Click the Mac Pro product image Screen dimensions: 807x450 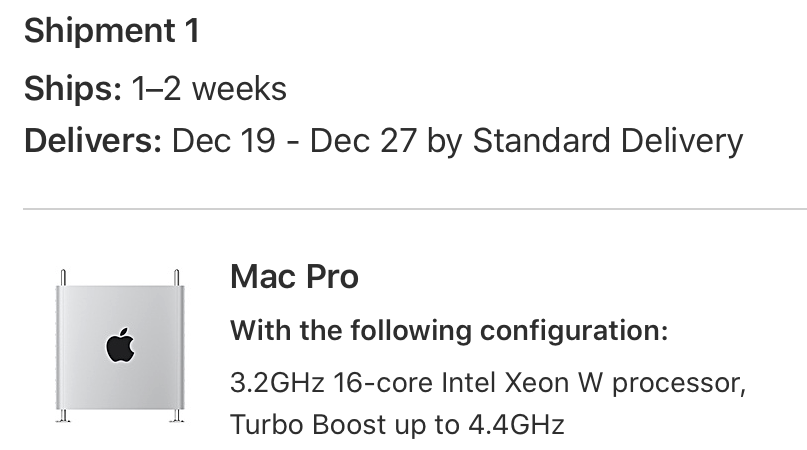click(x=120, y=345)
